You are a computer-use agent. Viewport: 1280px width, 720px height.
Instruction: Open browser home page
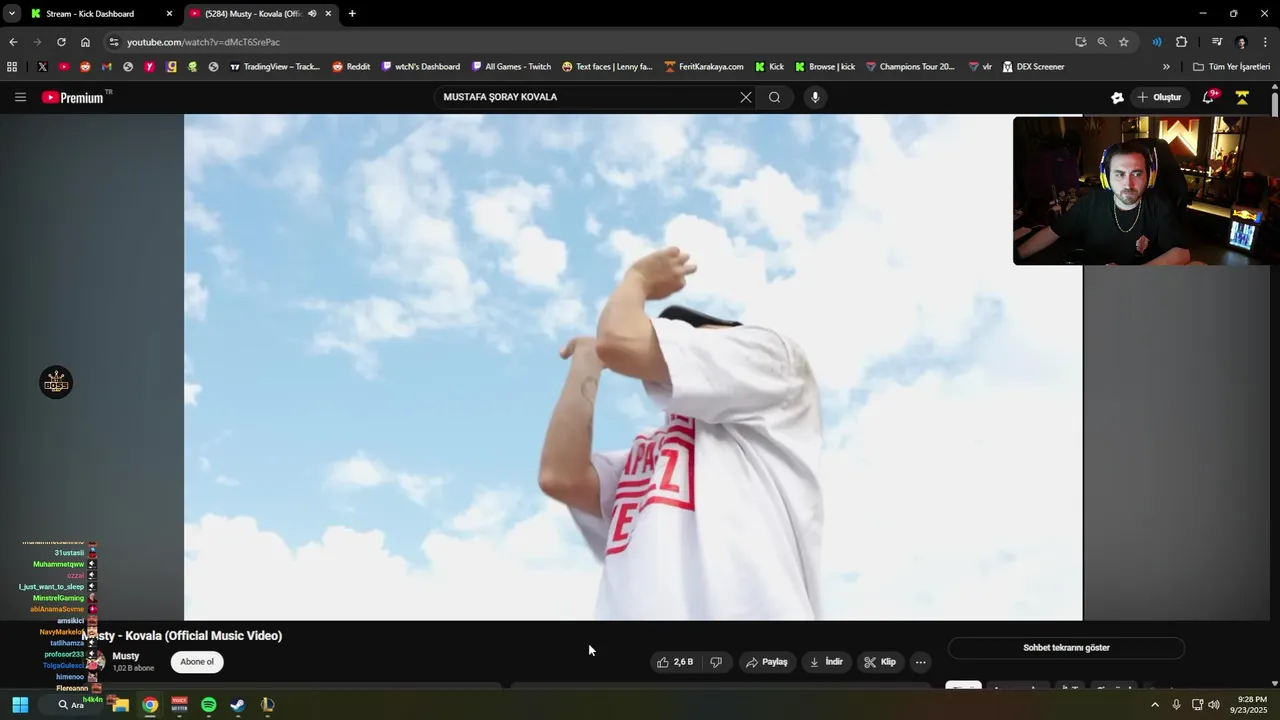[x=85, y=42]
